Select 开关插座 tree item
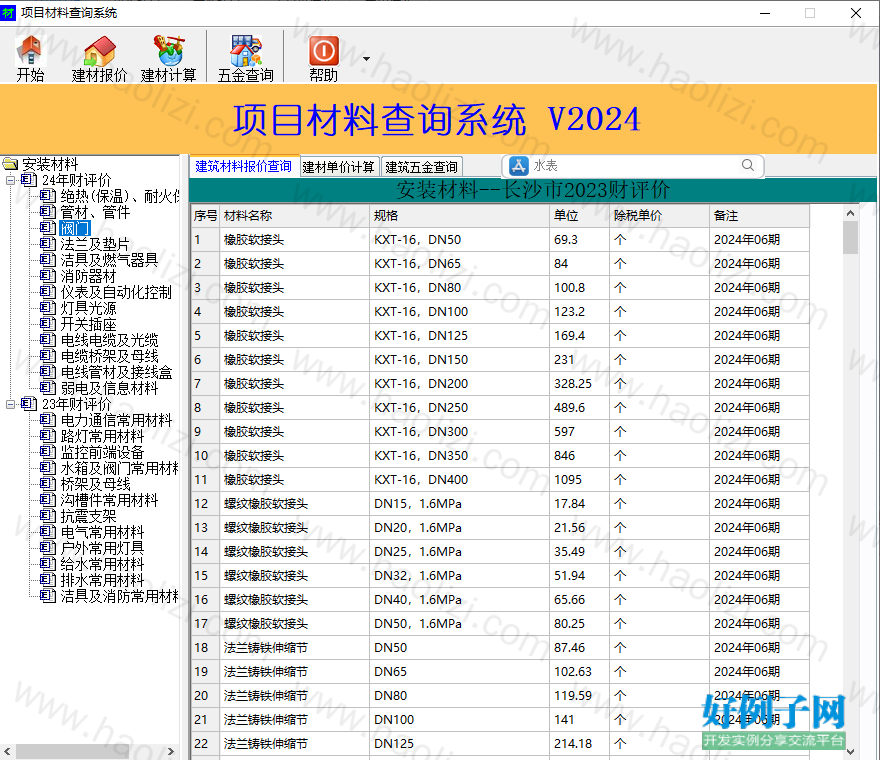This screenshot has height=760, width=880. [88, 324]
